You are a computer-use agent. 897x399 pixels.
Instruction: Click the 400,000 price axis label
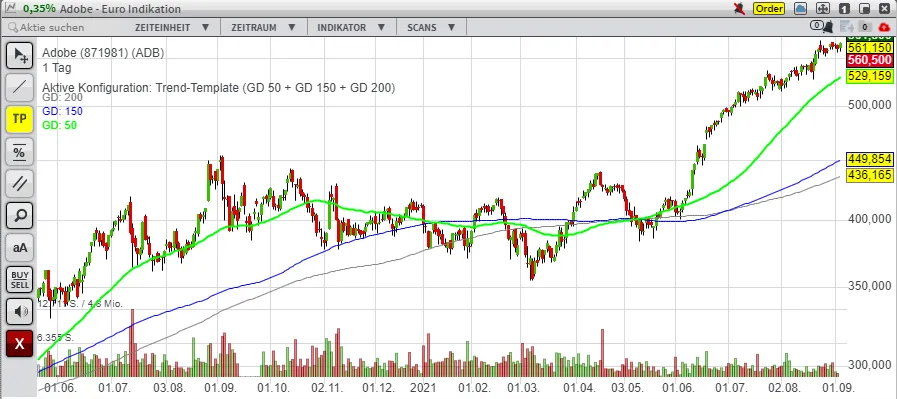tap(871, 219)
